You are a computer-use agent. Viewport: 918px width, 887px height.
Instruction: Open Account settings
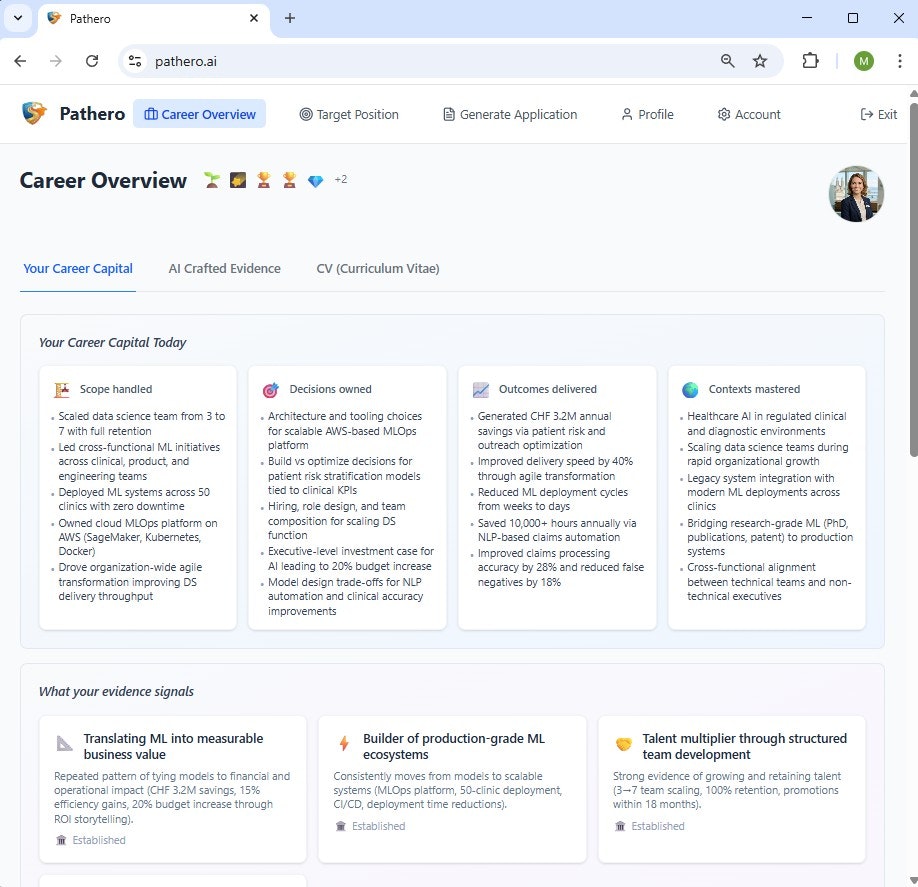point(749,114)
